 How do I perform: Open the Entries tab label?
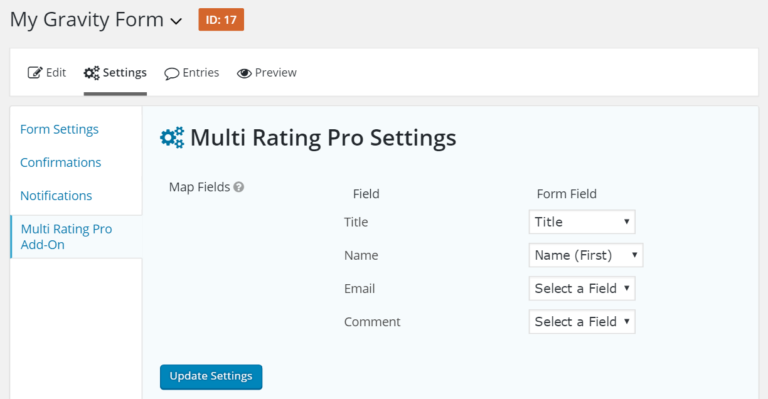coord(201,72)
